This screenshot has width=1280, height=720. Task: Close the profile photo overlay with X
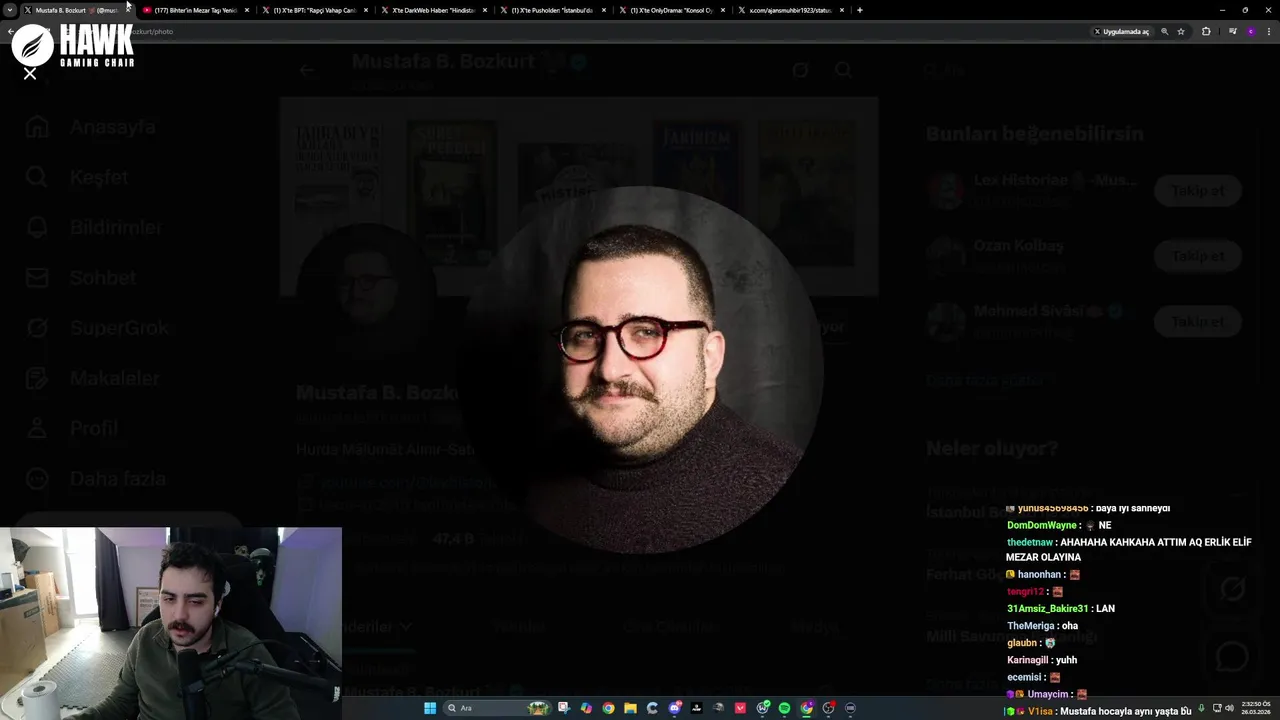(30, 73)
